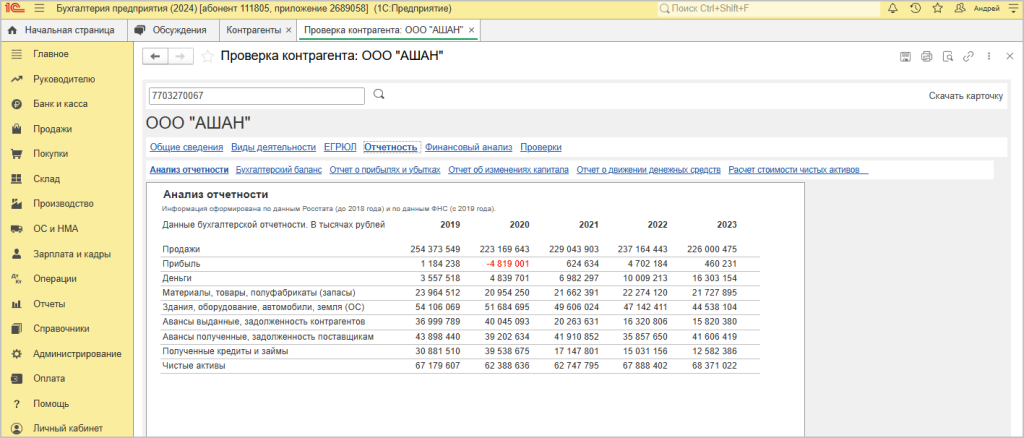The width and height of the screenshot is (1024, 438).
Task: Open Финансовый анализ section
Action: point(469,147)
